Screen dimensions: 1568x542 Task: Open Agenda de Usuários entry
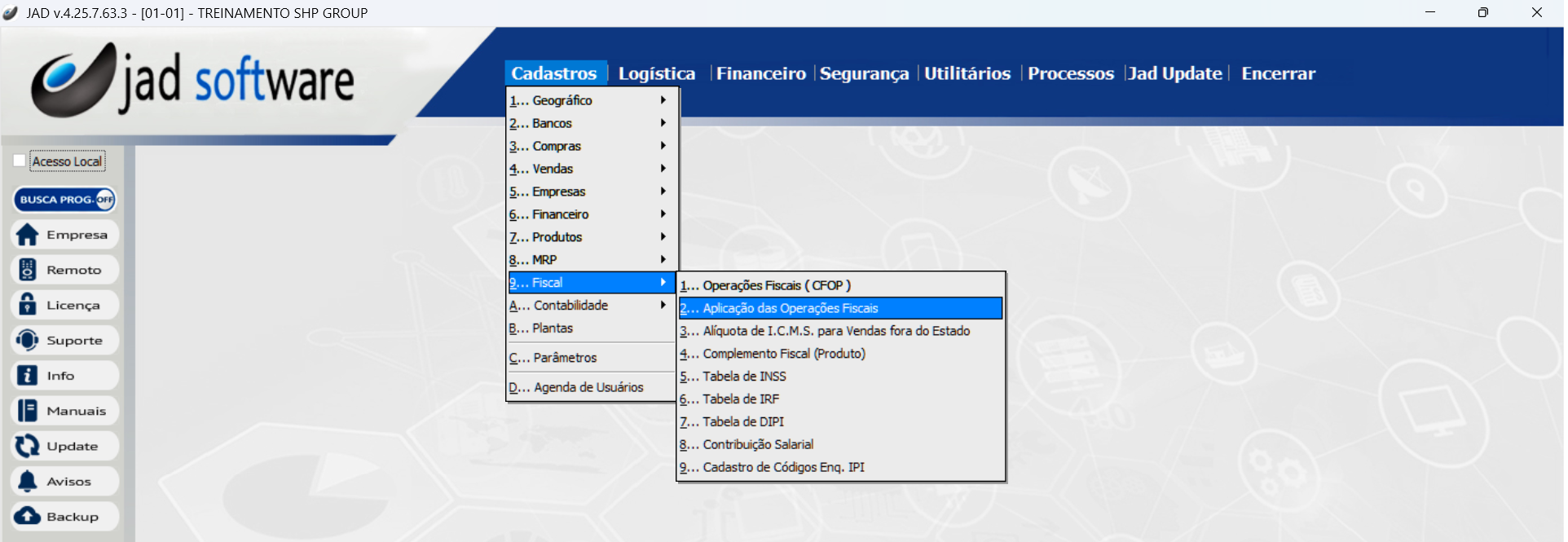click(x=592, y=387)
